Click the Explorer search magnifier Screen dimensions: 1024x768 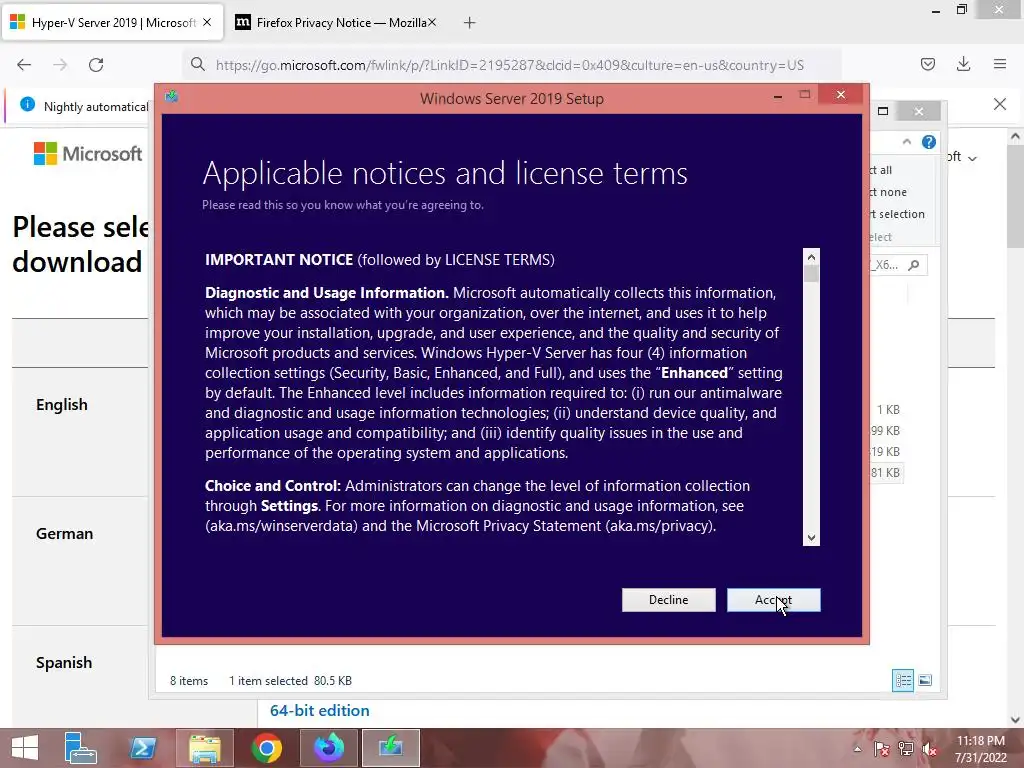pyautogui.click(x=914, y=264)
